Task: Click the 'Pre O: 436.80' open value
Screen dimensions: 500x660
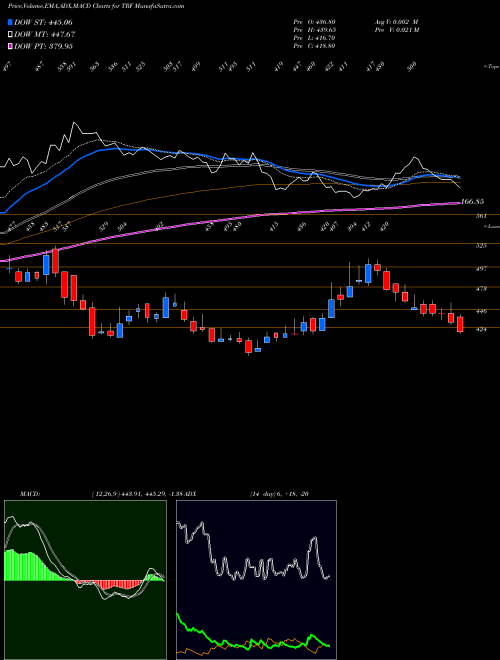Action: [314, 22]
